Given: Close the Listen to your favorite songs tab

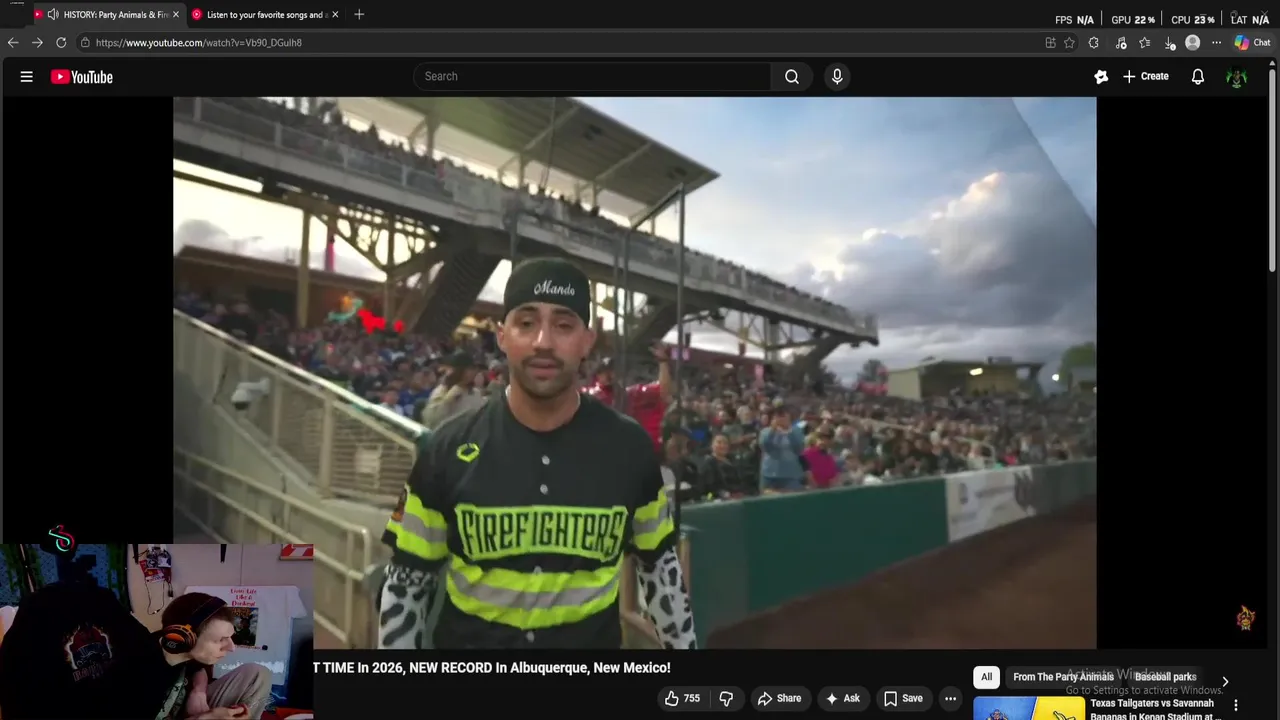Looking at the screenshot, I should (x=335, y=15).
